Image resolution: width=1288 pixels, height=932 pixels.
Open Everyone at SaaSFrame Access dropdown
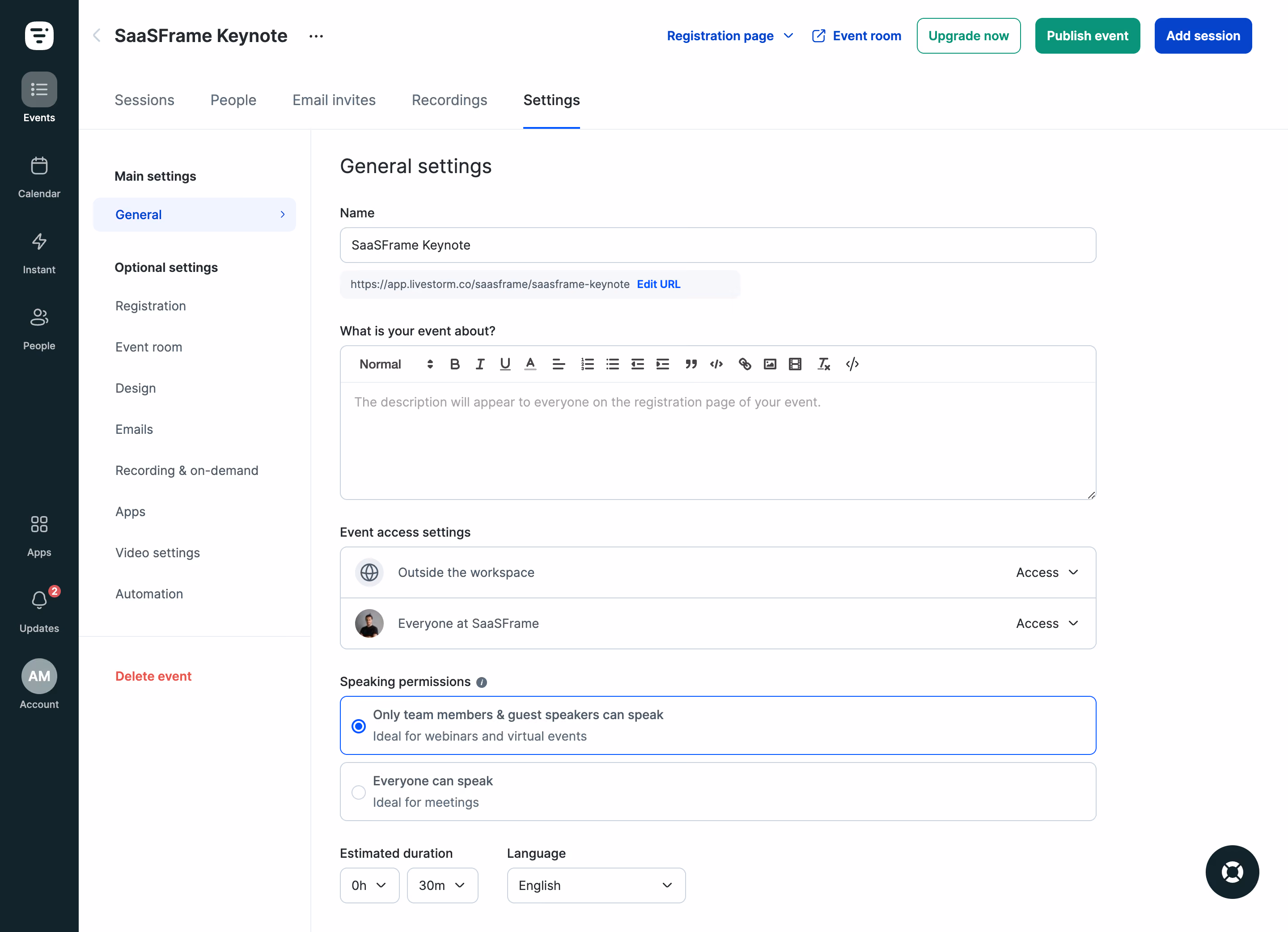tap(1046, 623)
